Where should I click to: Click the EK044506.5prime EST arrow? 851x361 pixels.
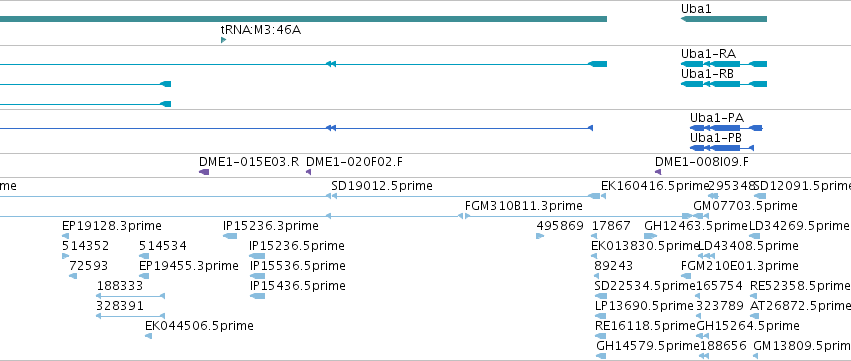click(148, 336)
